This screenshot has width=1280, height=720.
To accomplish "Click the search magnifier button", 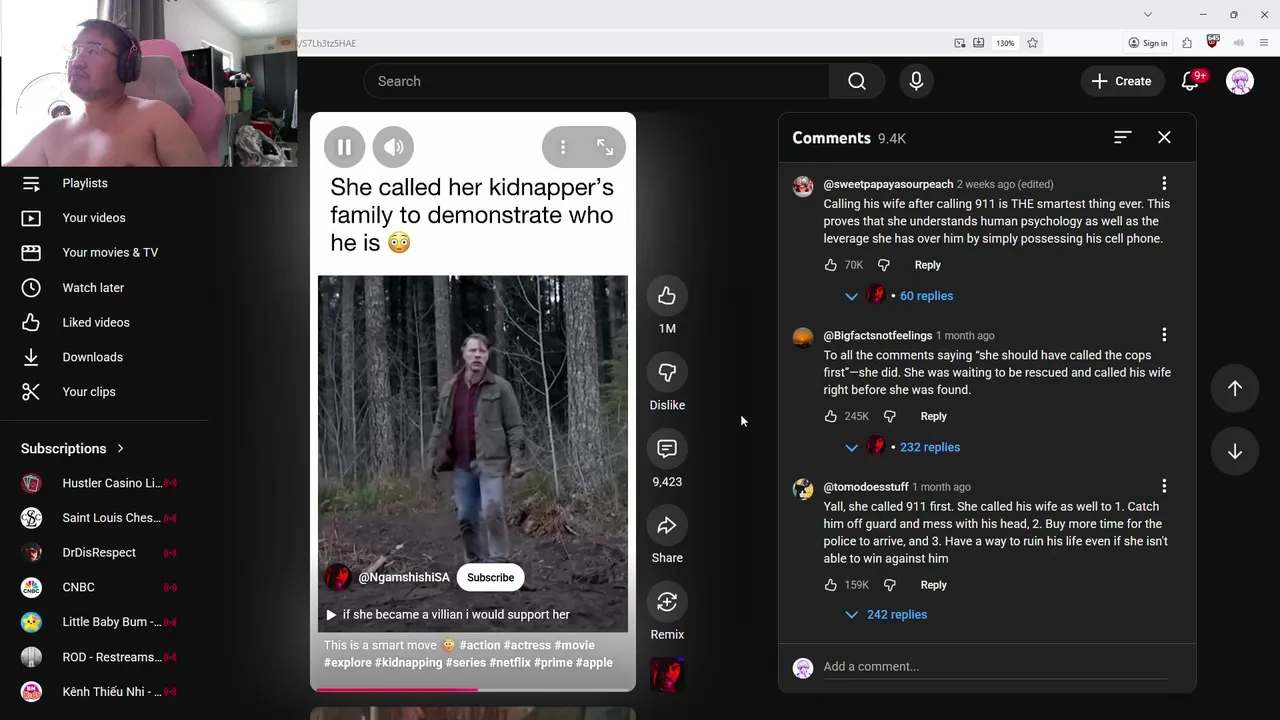I will [857, 81].
